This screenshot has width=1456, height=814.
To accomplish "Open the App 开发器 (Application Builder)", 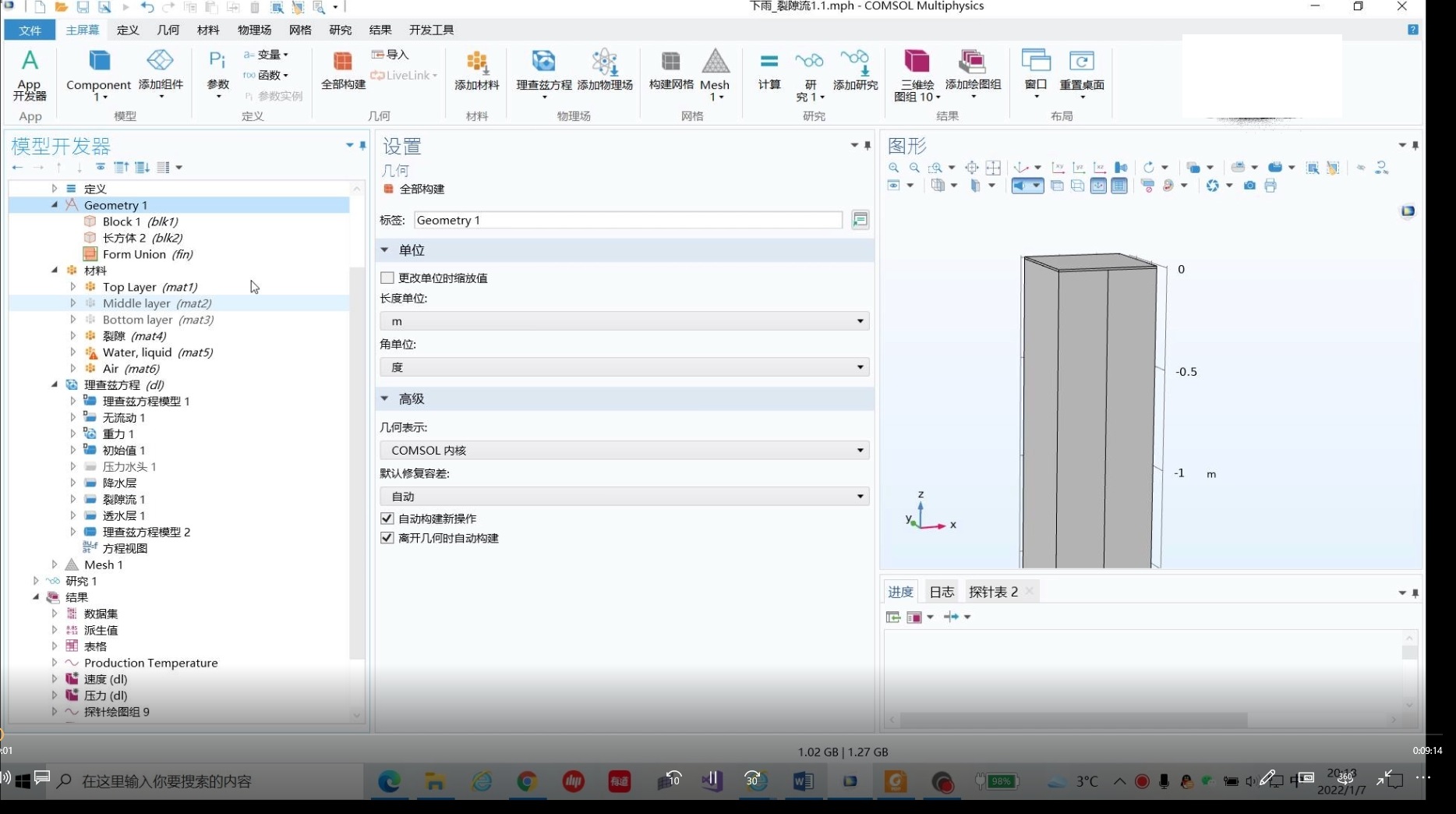I will coord(30,74).
